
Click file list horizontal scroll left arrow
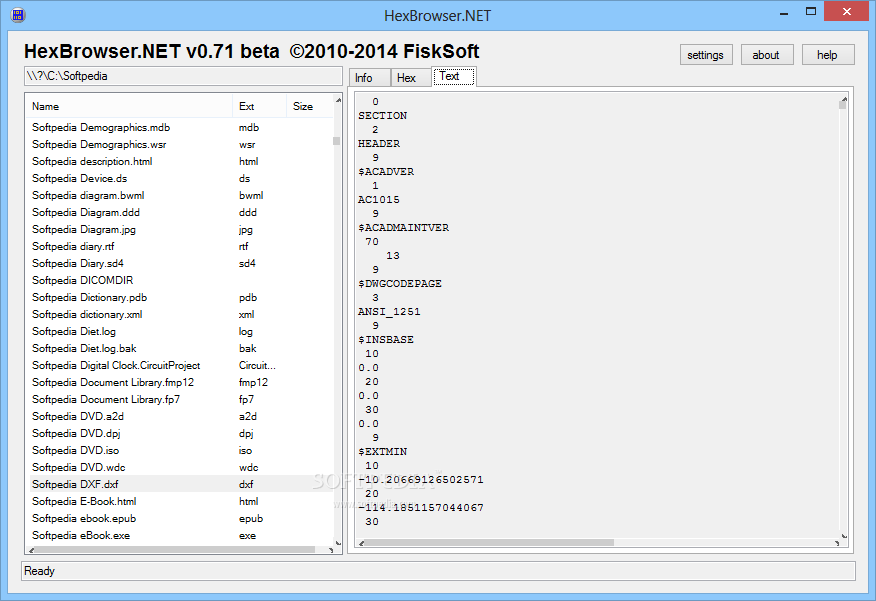[x=31, y=550]
